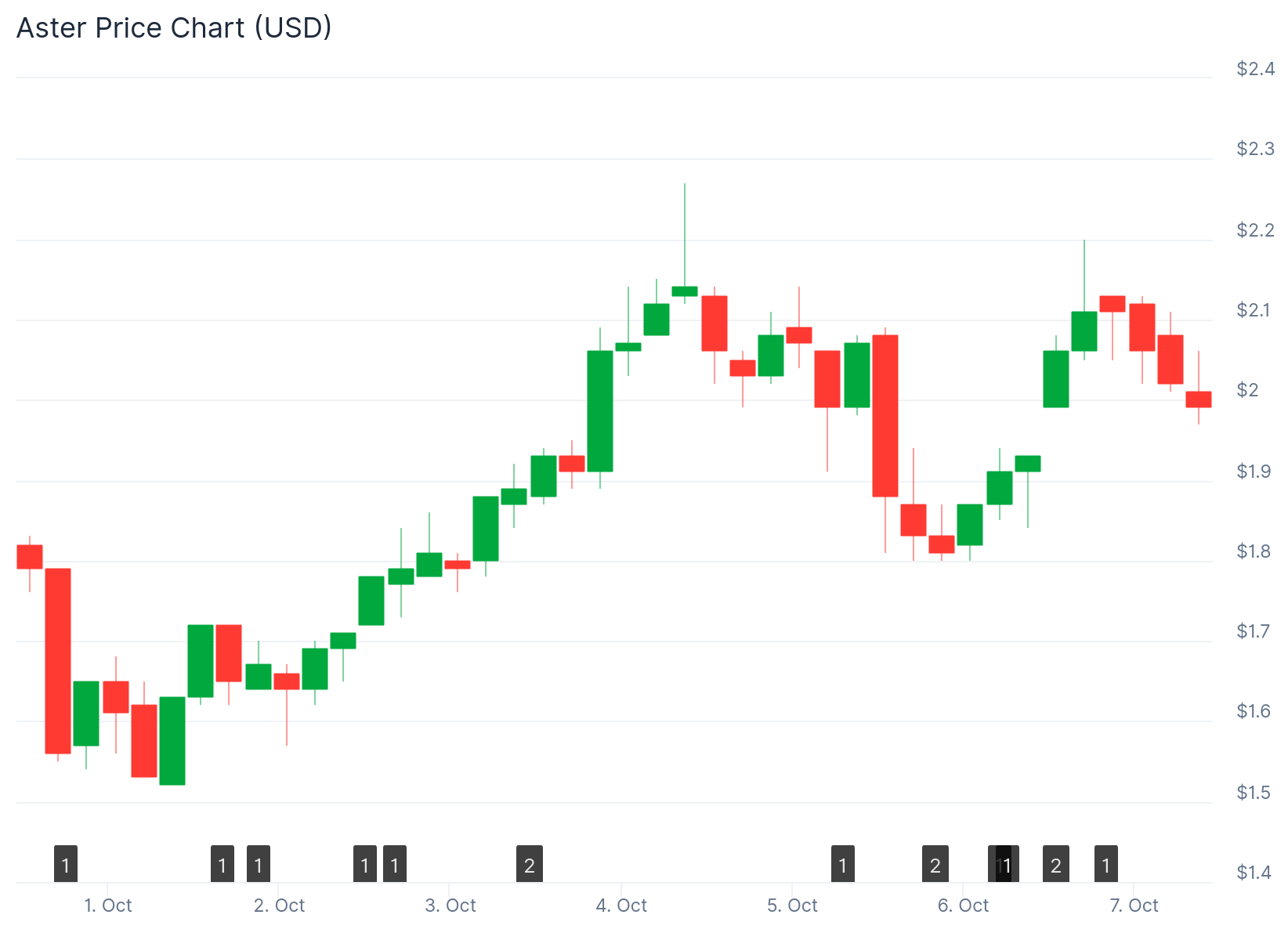Screen dimensions: 1288x940
Task: Open the event marker labeled 2 after 3. Oct
Action: click(530, 864)
